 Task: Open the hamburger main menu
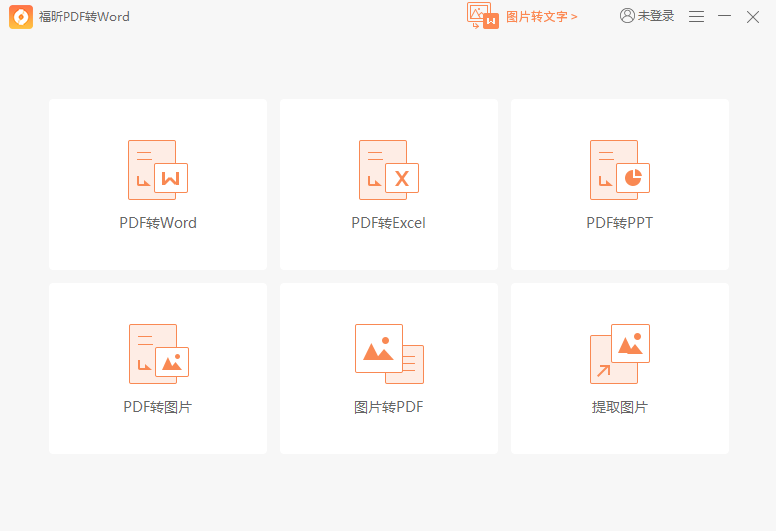[697, 17]
